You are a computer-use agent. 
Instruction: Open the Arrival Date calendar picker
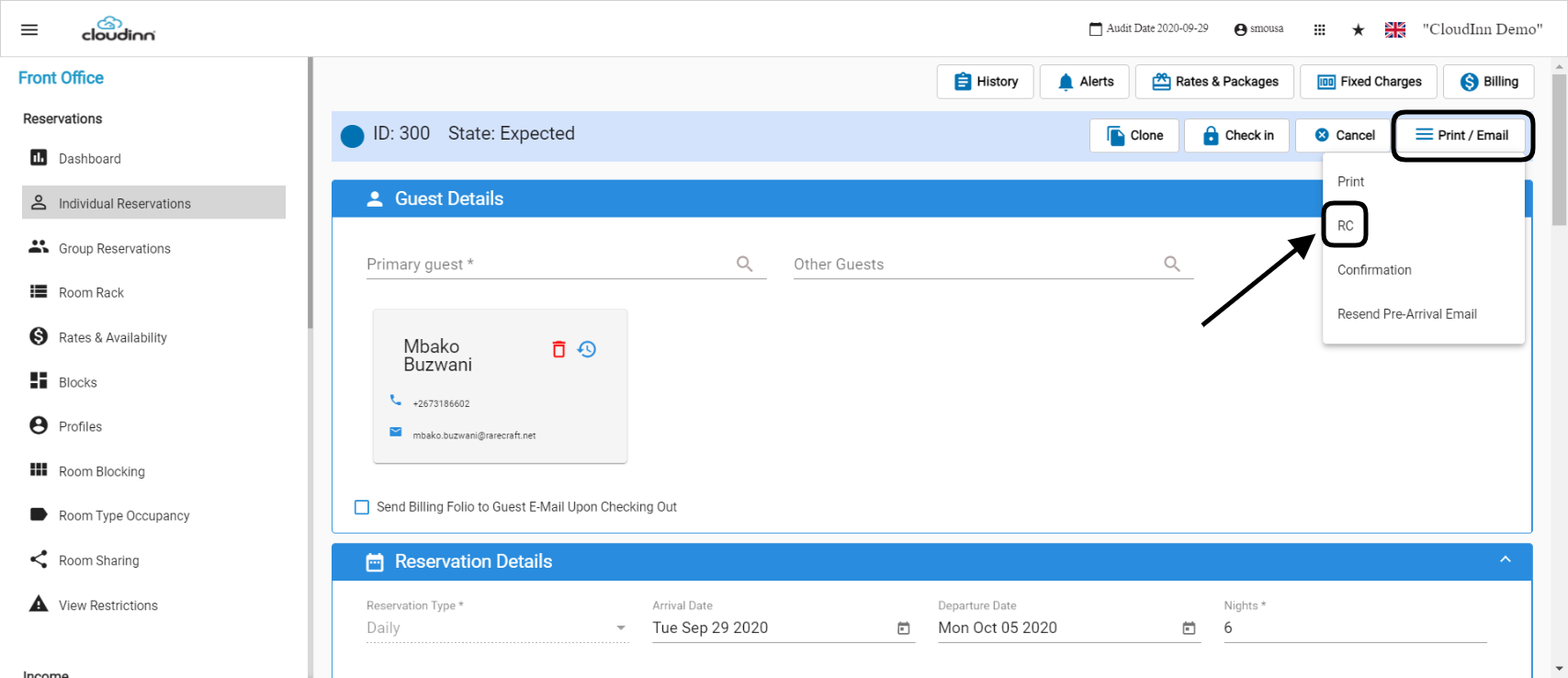[x=904, y=628]
